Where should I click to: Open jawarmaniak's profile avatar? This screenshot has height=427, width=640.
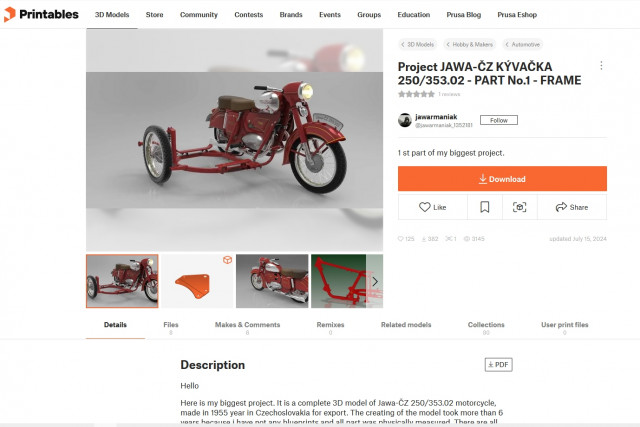click(405, 120)
